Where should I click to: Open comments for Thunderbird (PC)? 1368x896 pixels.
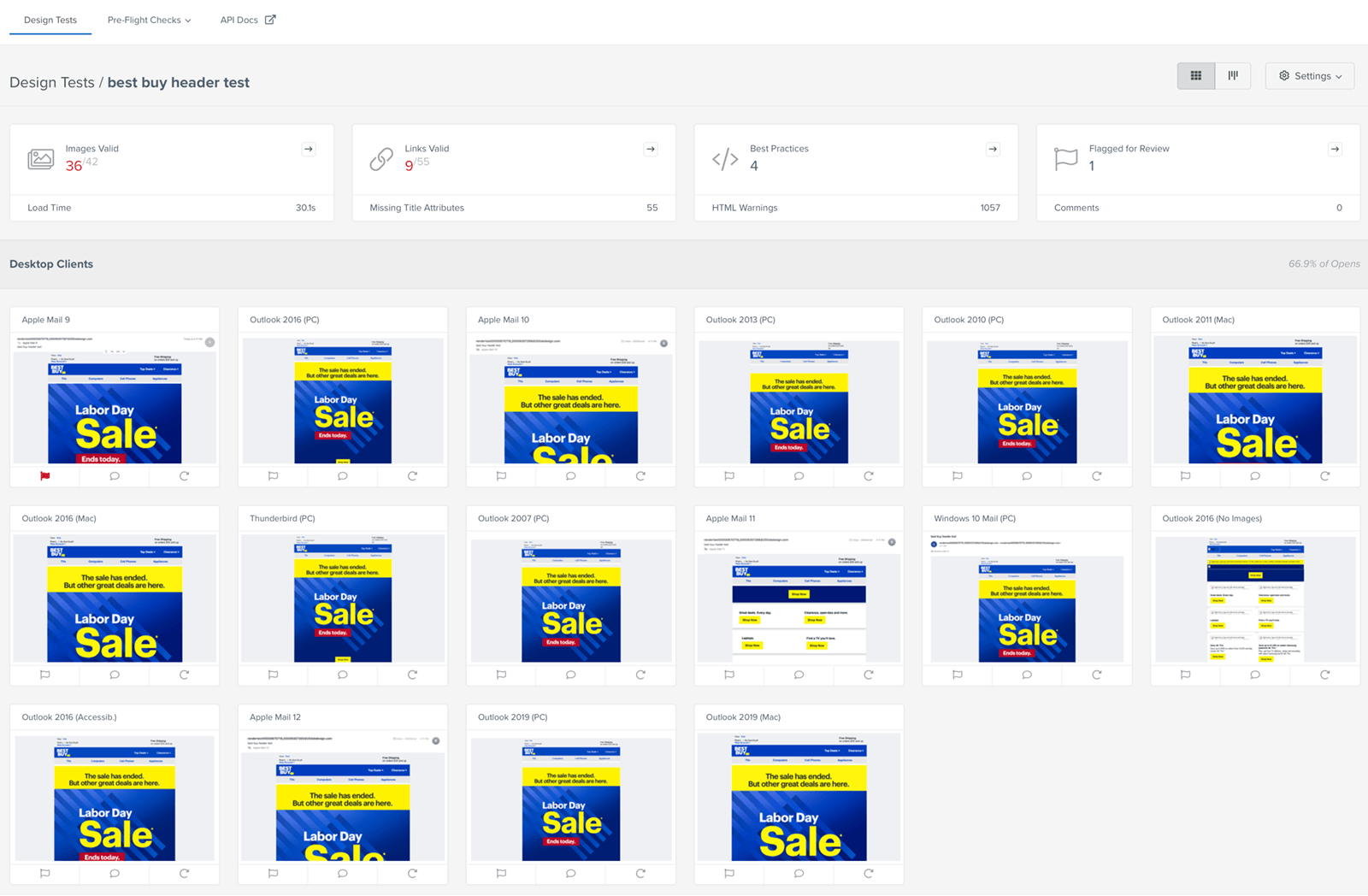tap(343, 675)
